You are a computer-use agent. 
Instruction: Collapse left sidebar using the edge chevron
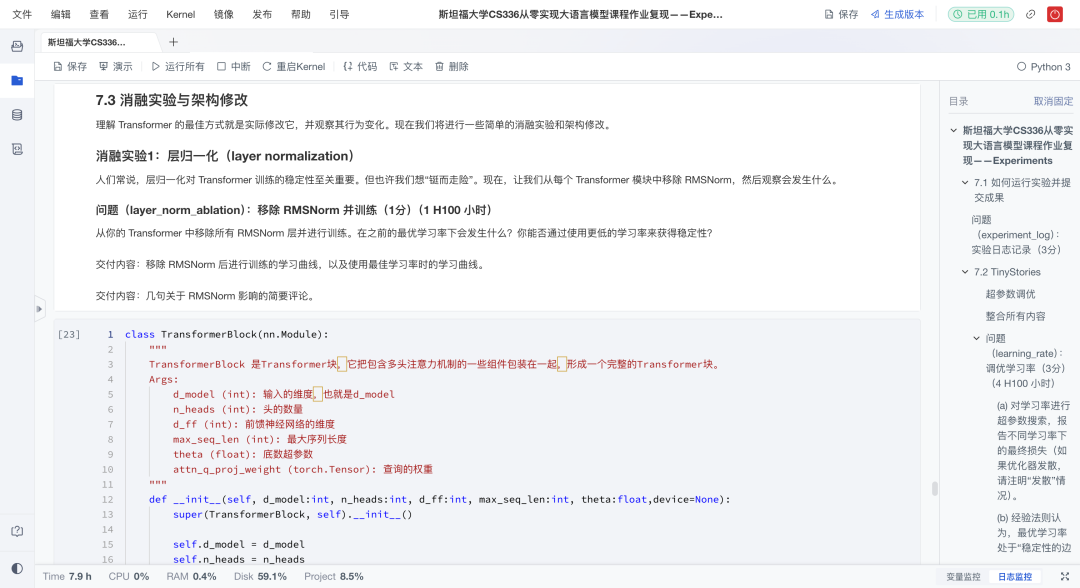coord(38,308)
